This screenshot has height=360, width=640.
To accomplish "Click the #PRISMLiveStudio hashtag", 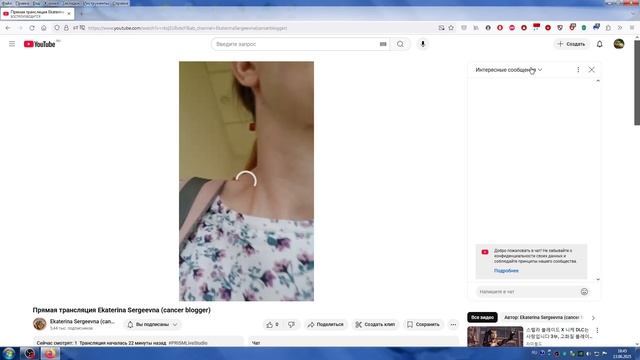I will (188, 343).
